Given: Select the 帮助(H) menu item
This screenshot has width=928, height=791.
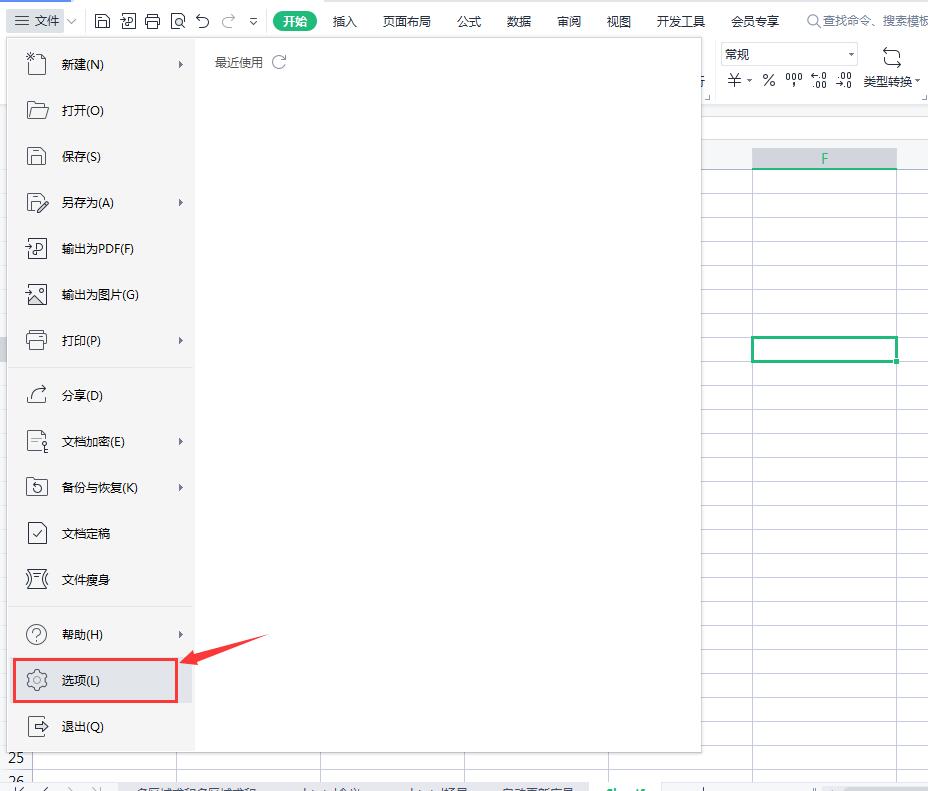Looking at the screenshot, I should point(100,635).
